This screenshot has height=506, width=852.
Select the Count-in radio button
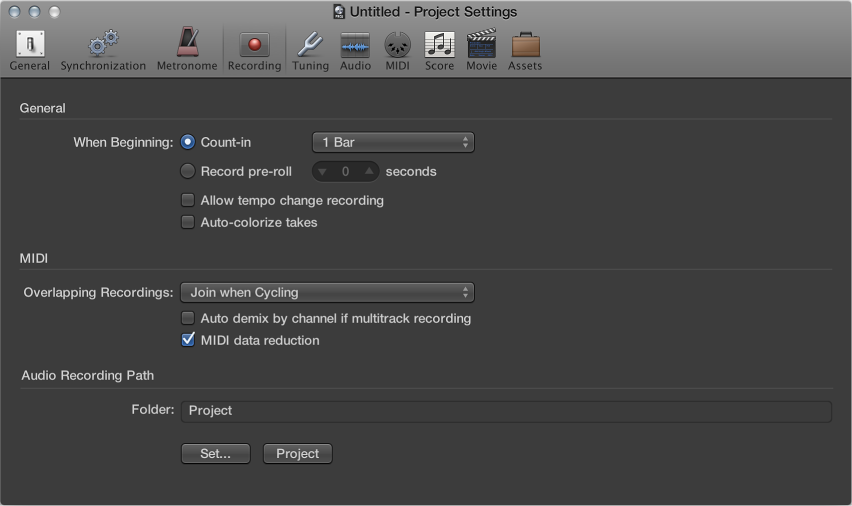click(187, 142)
